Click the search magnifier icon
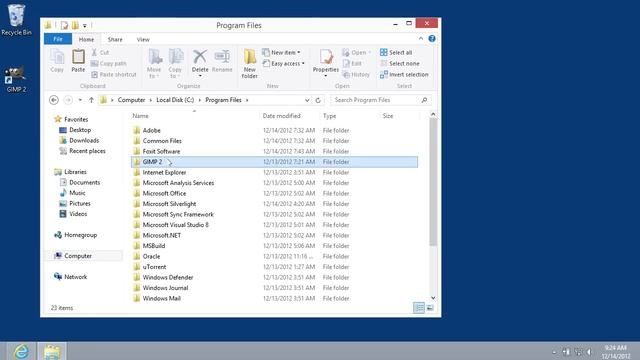This screenshot has height=360, width=640. click(424, 100)
